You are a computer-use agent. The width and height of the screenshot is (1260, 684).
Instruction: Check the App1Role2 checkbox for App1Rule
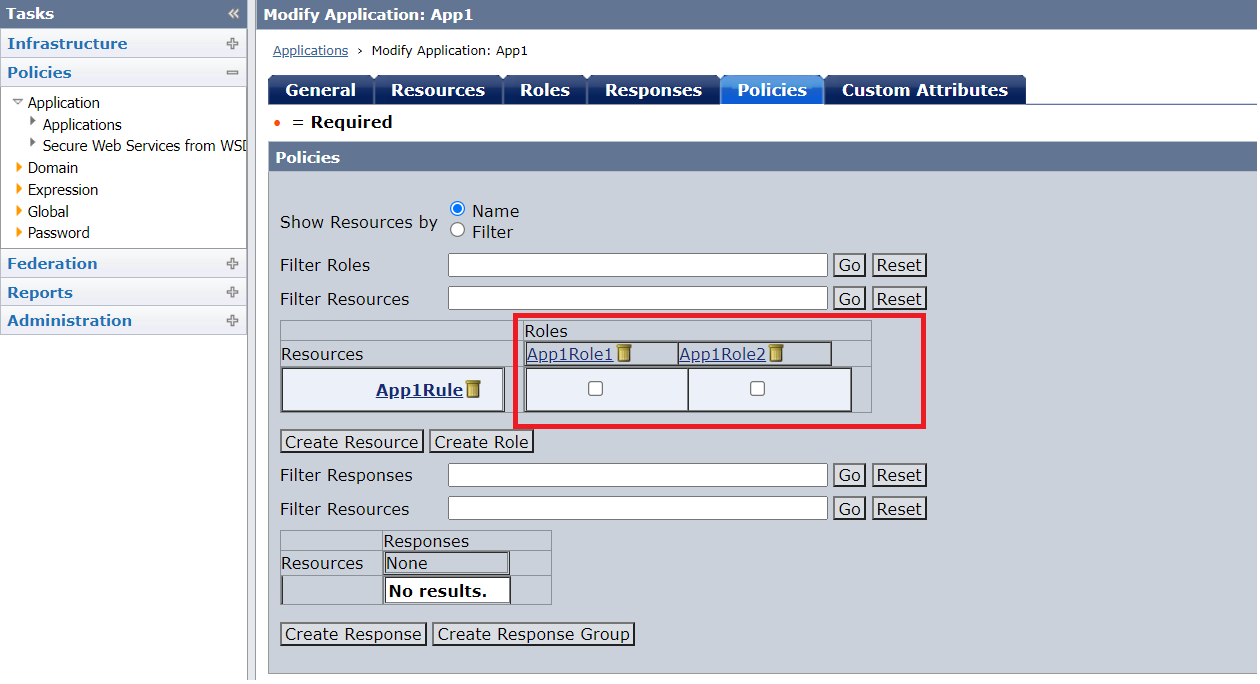[757, 389]
